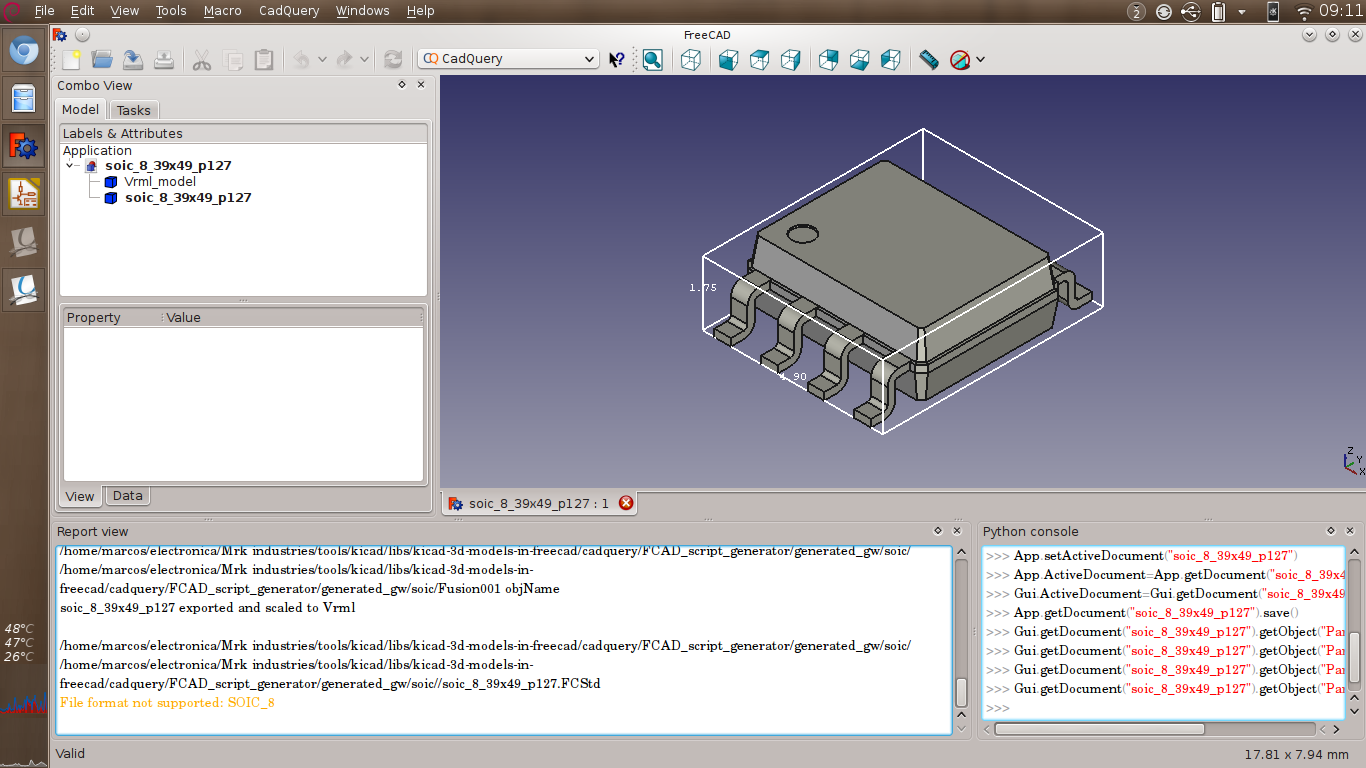Toggle floating for the Combo View panel
This screenshot has width=1366, height=768.
(402, 86)
